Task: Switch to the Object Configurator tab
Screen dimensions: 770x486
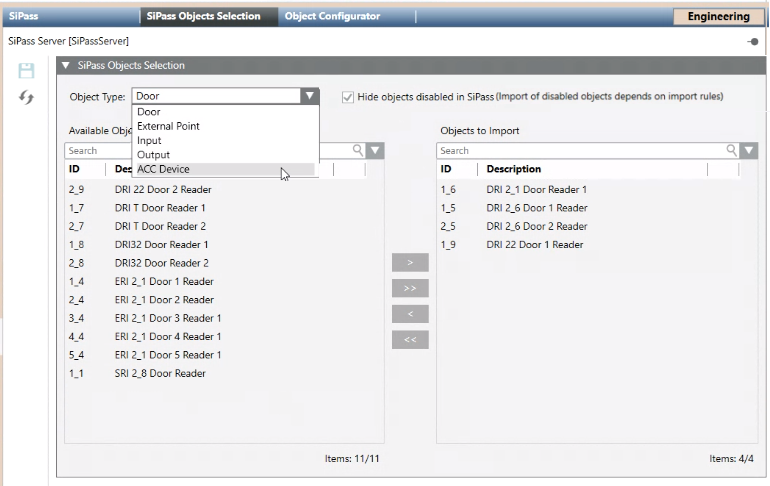Action: coord(332,16)
